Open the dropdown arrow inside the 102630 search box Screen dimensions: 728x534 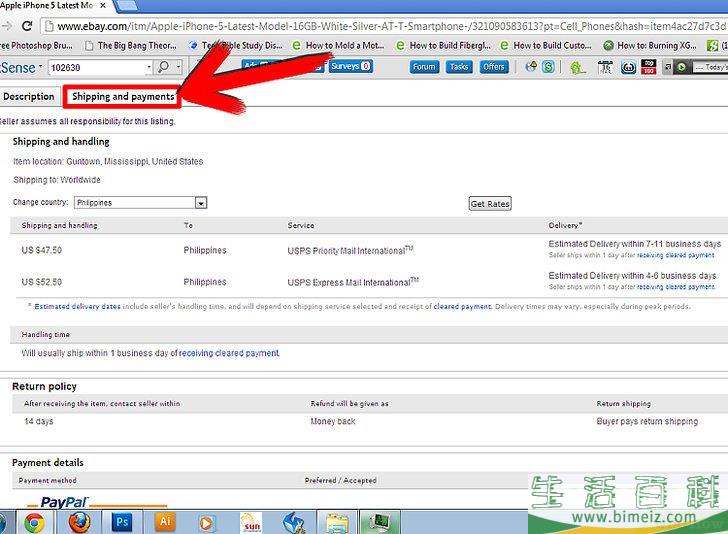[x=149, y=68]
